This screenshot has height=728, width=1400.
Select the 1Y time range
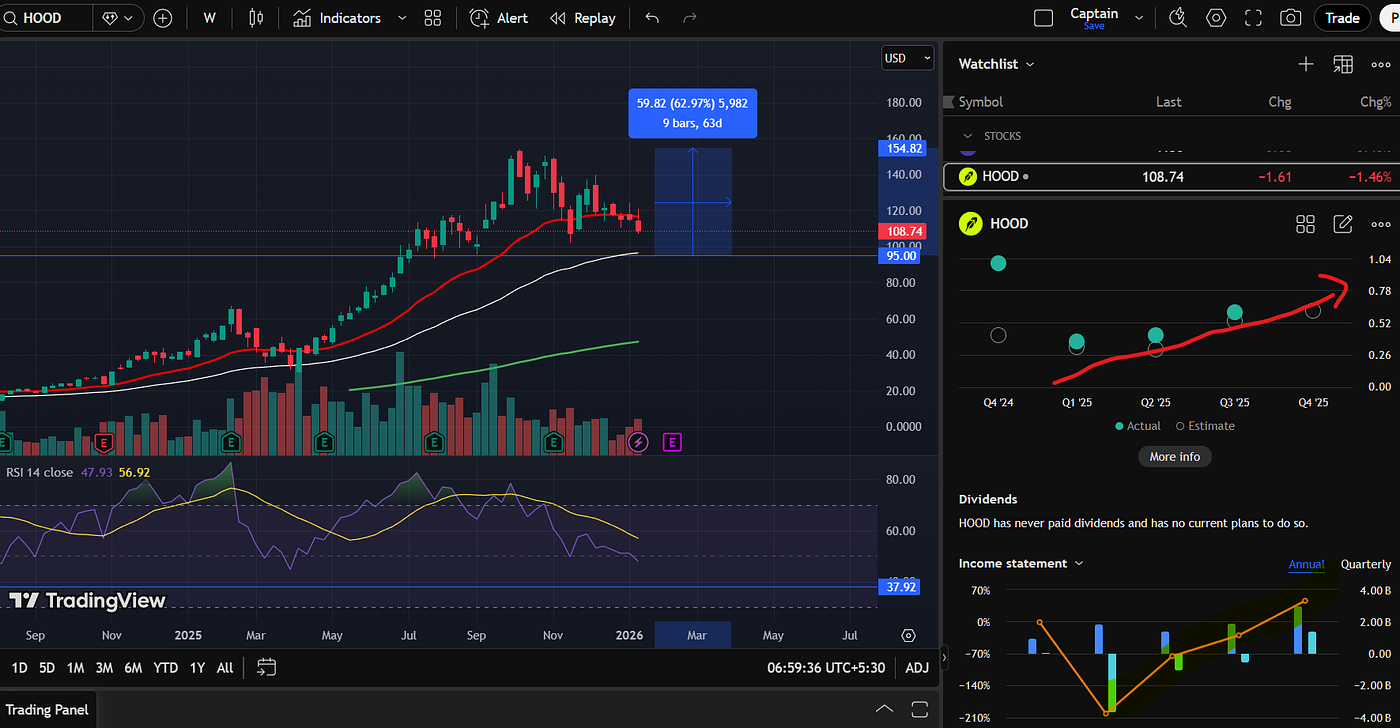coord(197,668)
